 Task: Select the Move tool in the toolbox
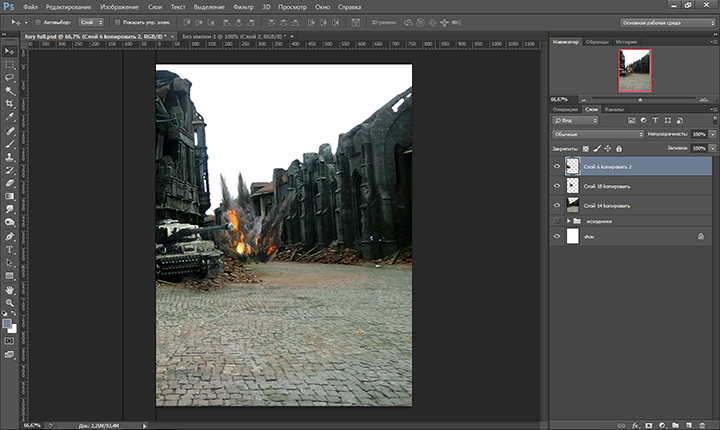tap(10, 50)
